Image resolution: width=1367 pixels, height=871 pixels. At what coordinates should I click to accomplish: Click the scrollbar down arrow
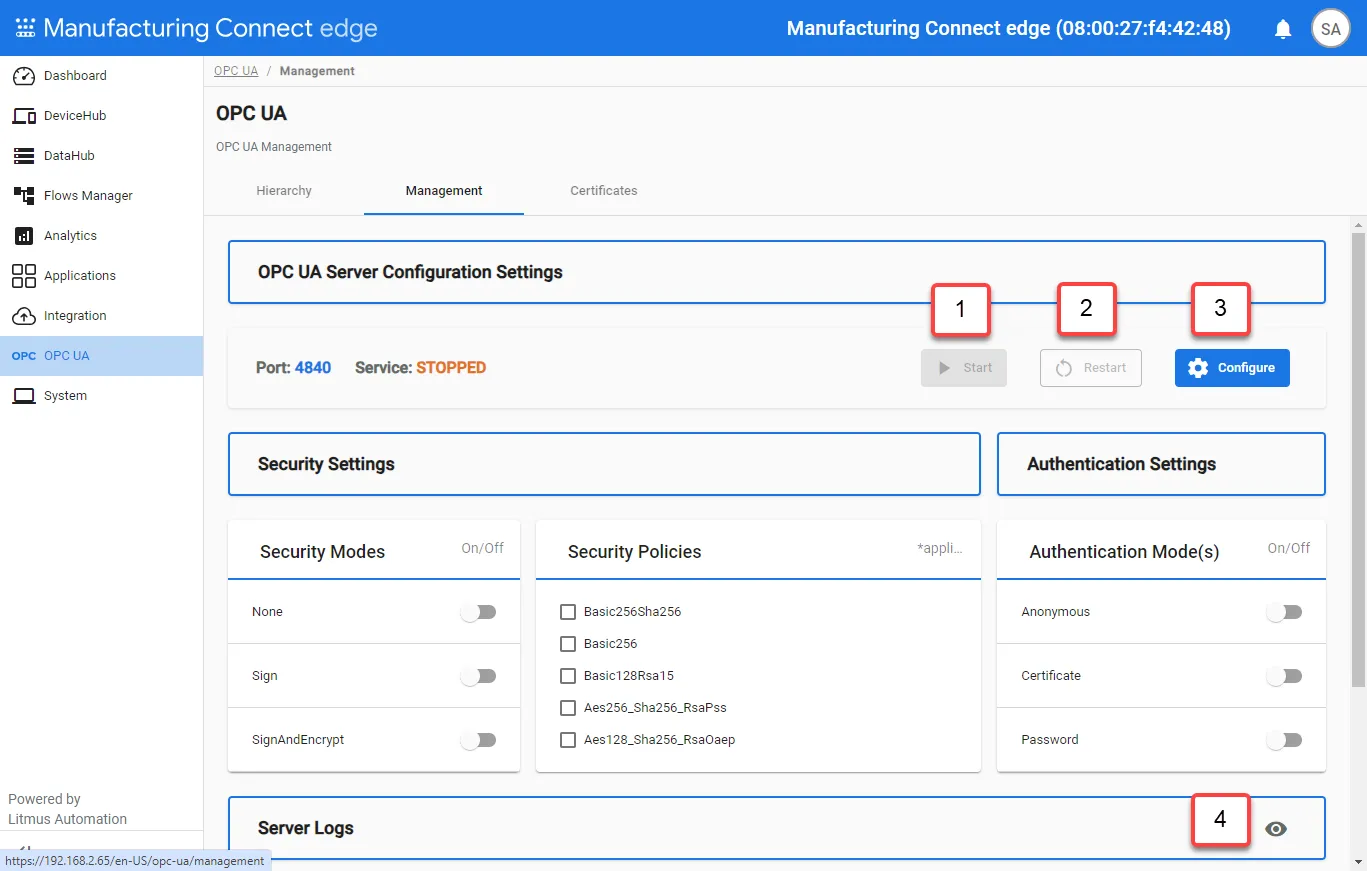coord(1358,861)
